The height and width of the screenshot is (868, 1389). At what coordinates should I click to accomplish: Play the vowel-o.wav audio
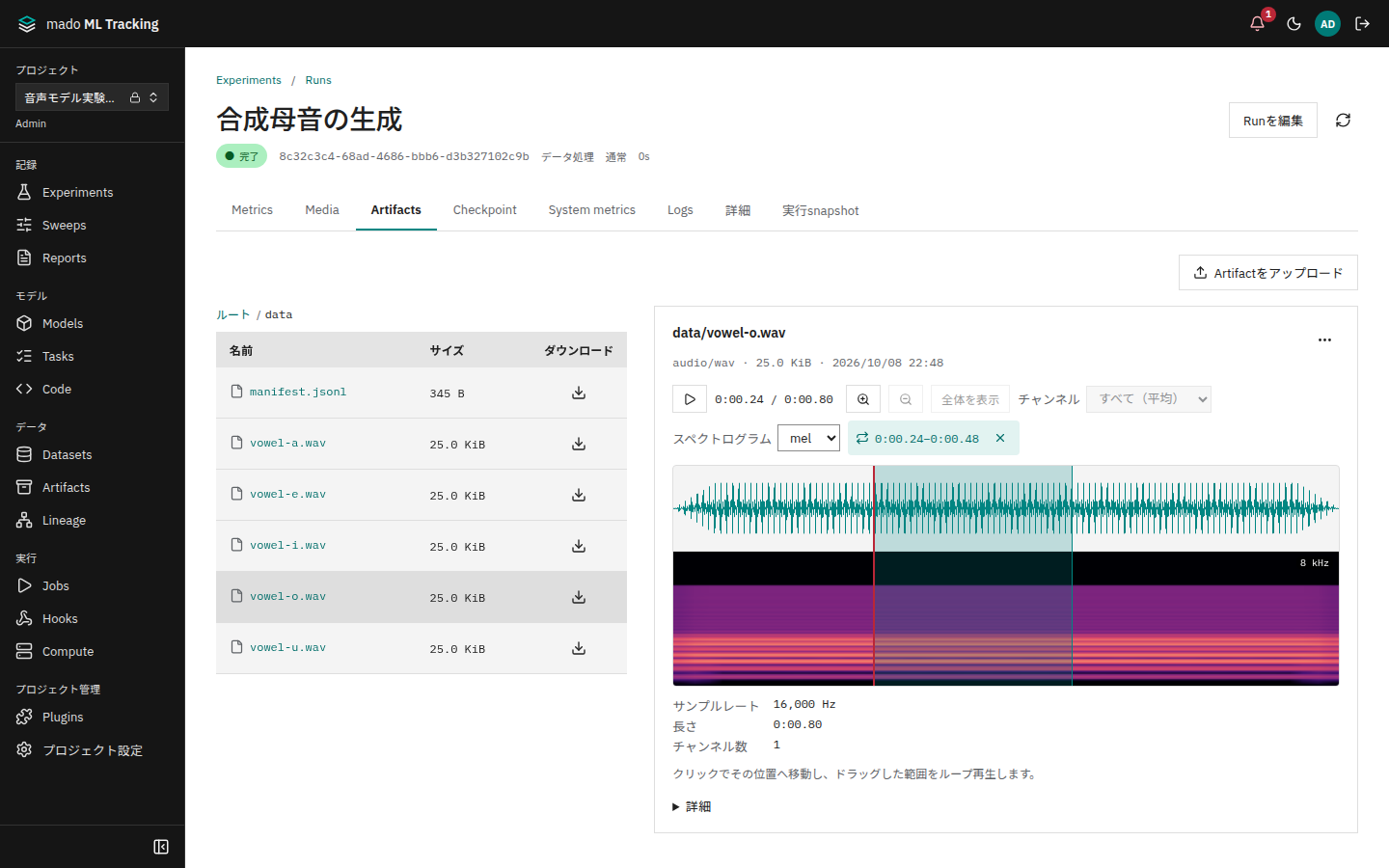pos(690,399)
